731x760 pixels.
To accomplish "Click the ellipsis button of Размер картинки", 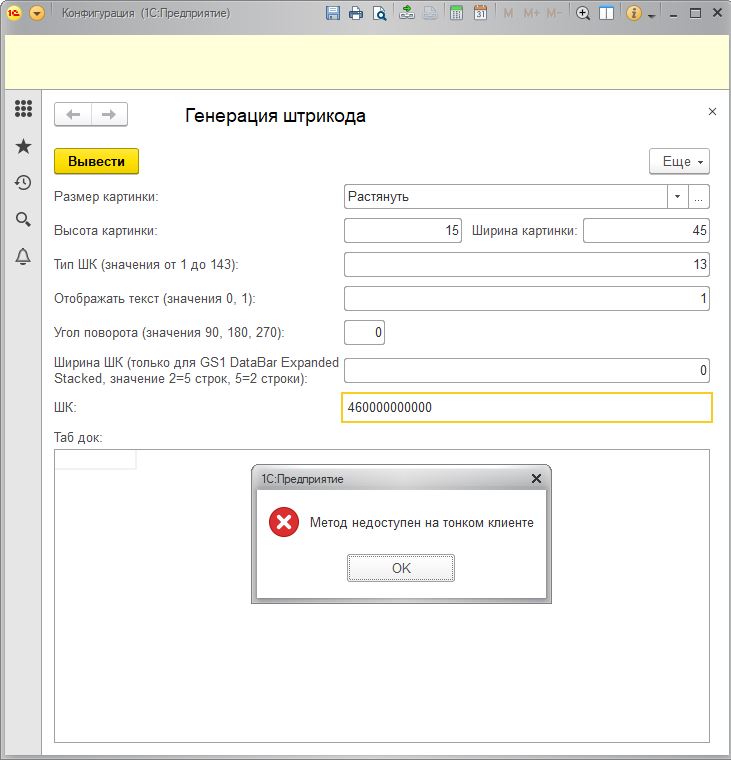I will tap(699, 197).
